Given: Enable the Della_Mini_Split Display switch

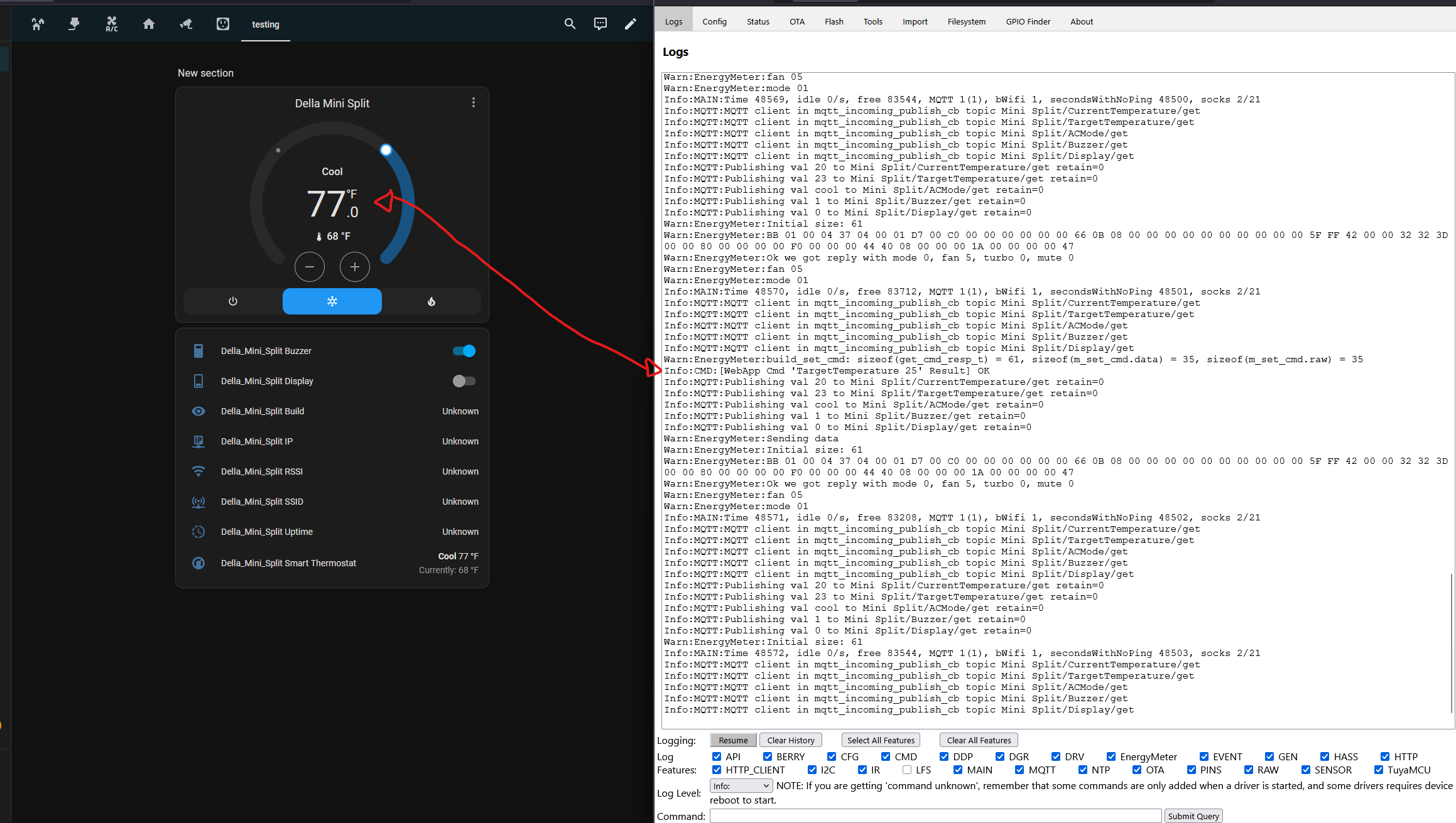Looking at the screenshot, I should pyautogui.click(x=464, y=381).
